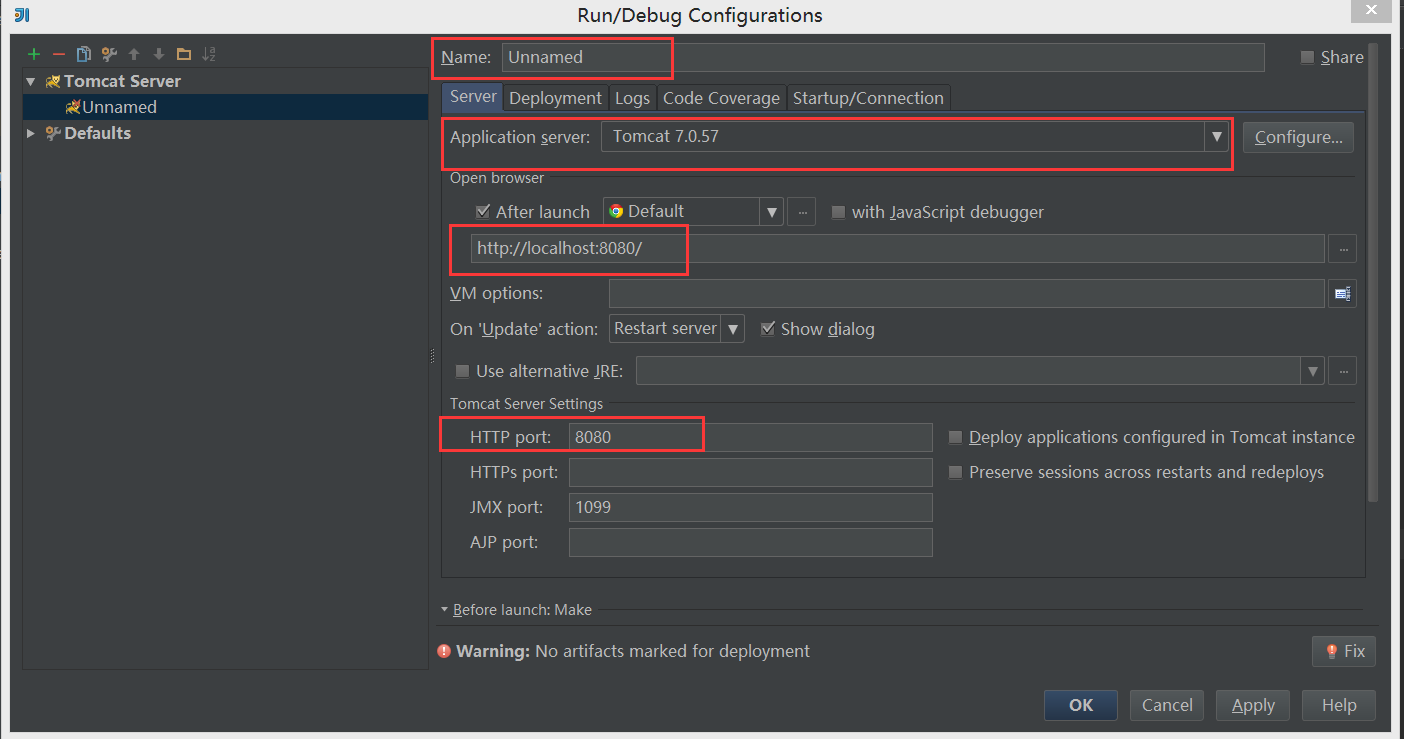
Task: Toggle the Show dialog checkbox
Action: click(x=768, y=329)
